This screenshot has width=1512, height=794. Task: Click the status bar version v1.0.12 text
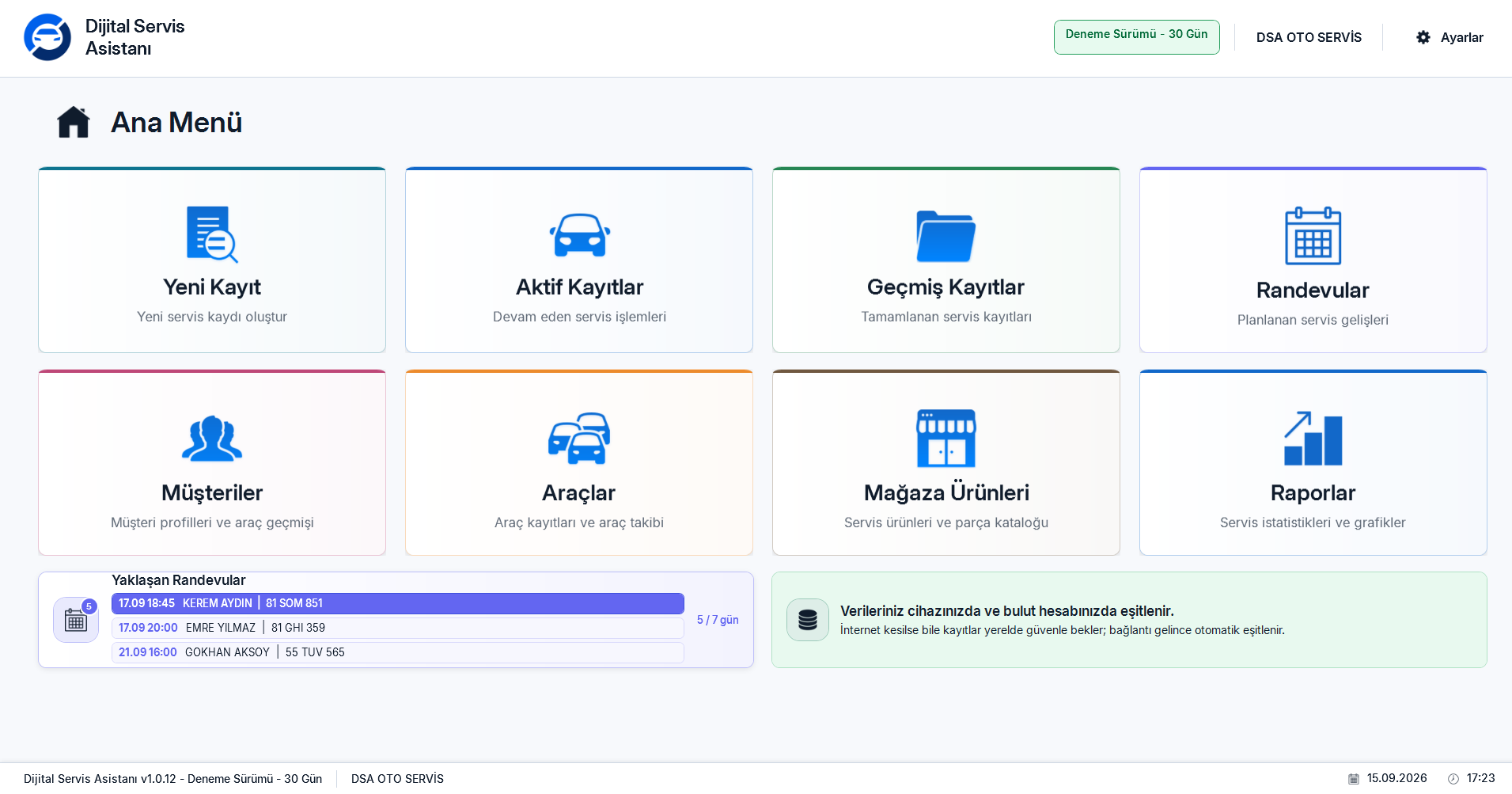coord(172,779)
